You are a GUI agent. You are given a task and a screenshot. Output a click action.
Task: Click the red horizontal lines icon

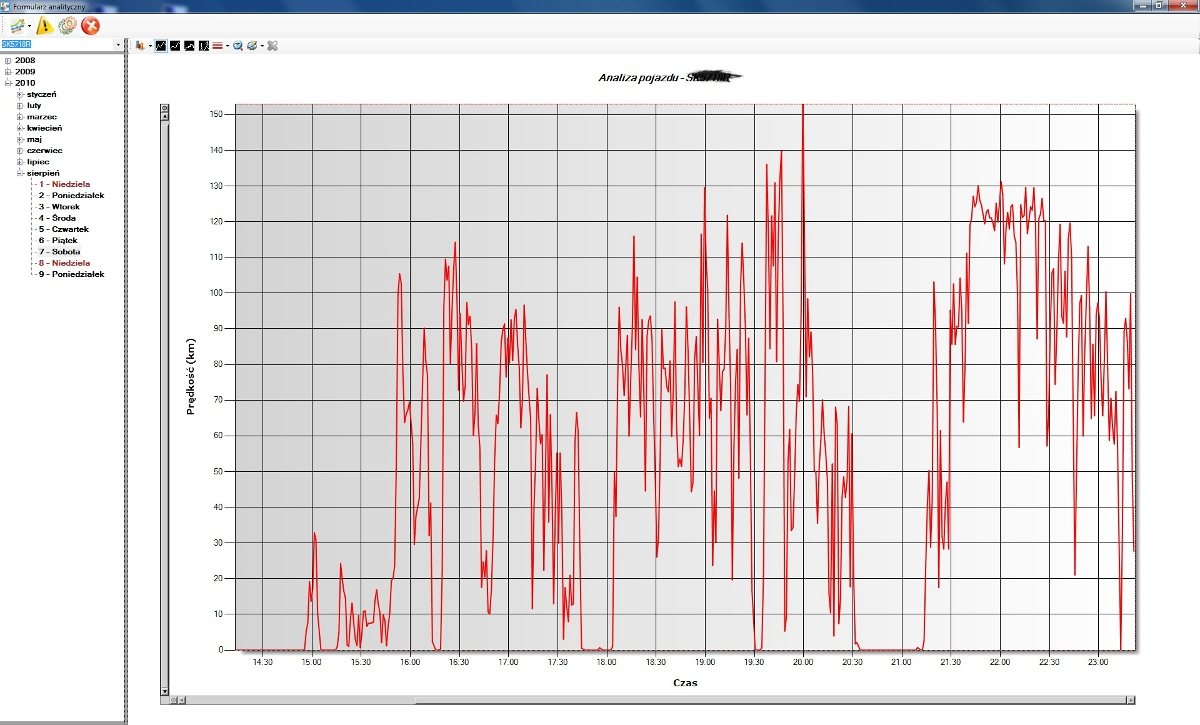(x=217, y=45)
